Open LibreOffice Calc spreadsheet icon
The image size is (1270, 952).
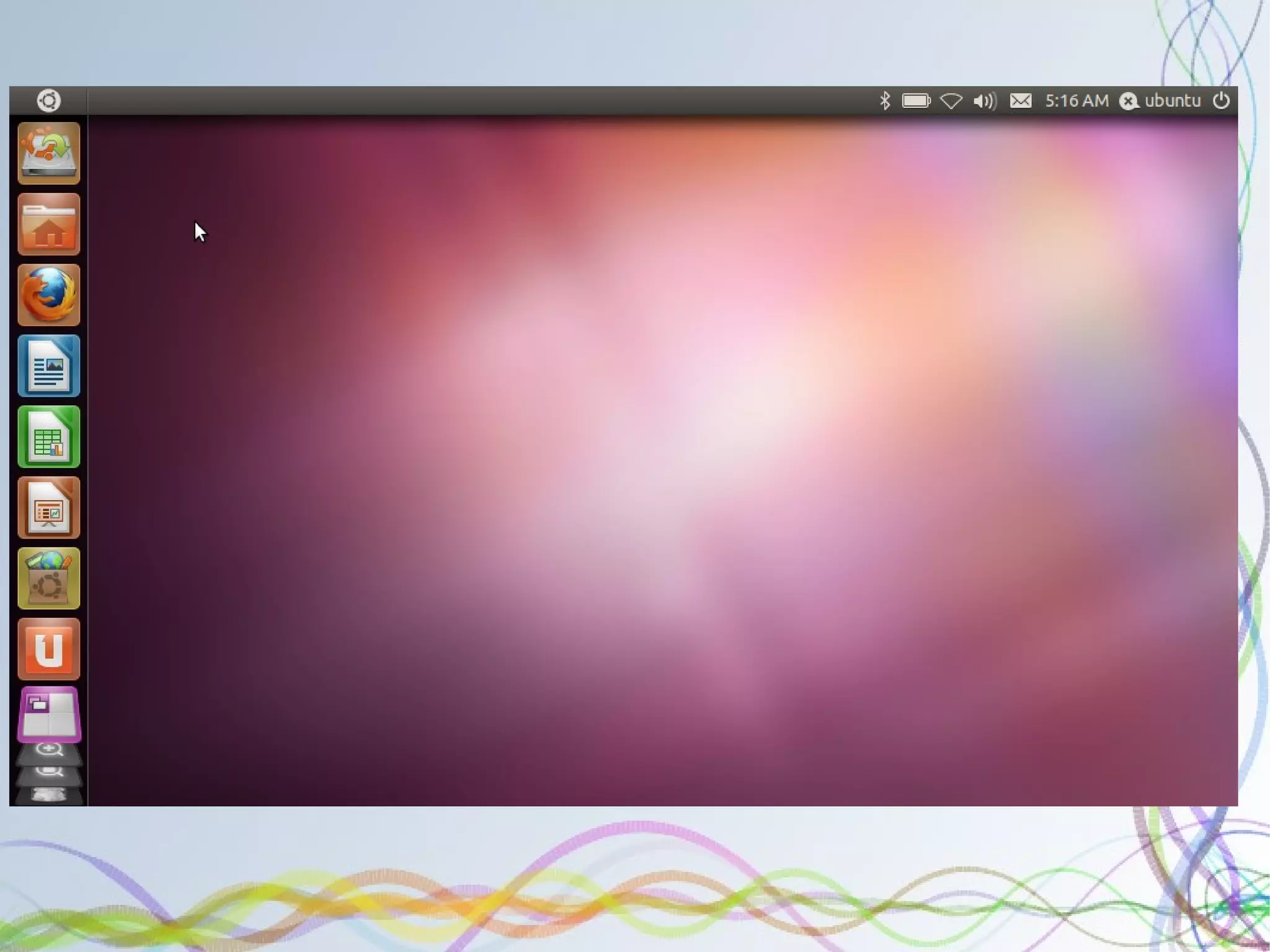(x=48, y=437)
